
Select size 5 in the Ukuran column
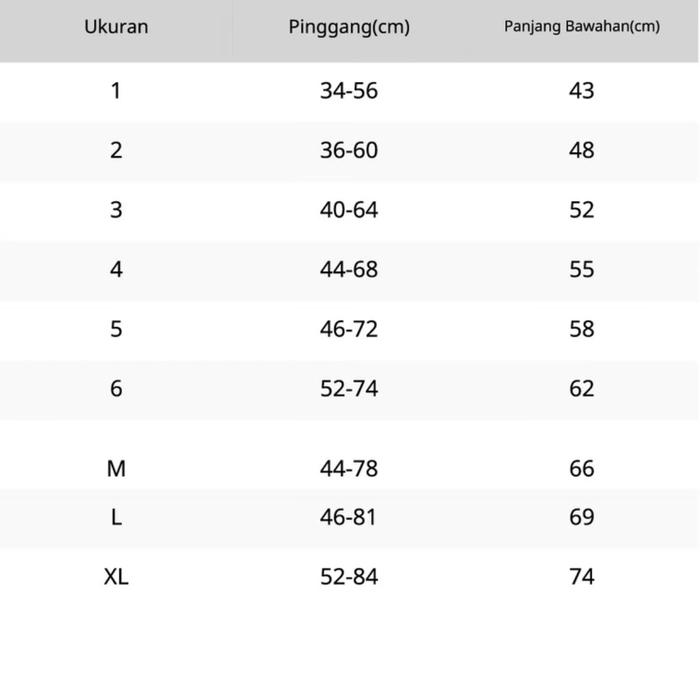(x=116, y=329)
